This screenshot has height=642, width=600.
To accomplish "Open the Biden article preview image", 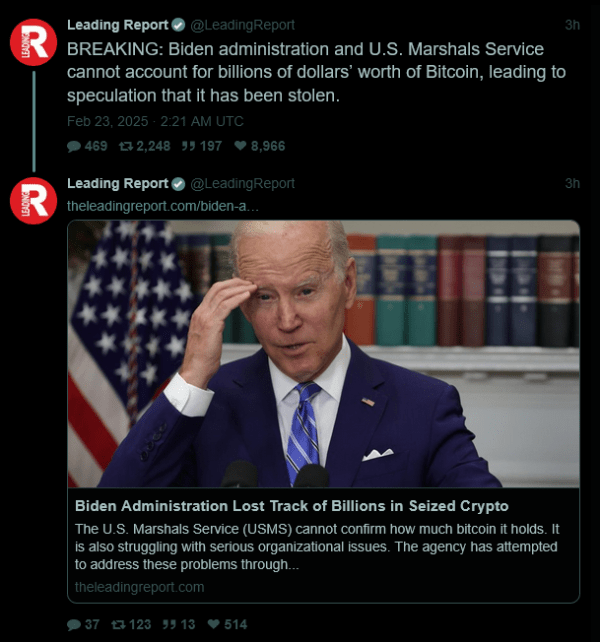I will click(324, 354).
